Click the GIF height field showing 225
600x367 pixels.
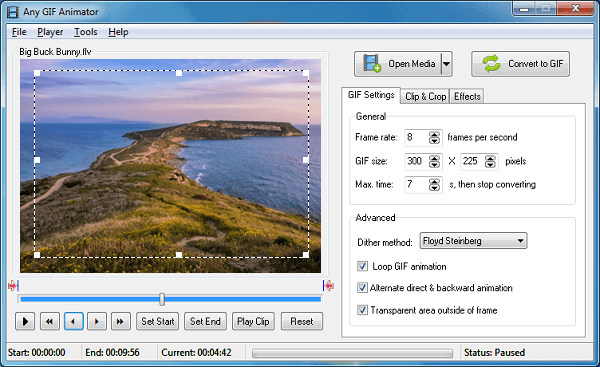(473, 161)
